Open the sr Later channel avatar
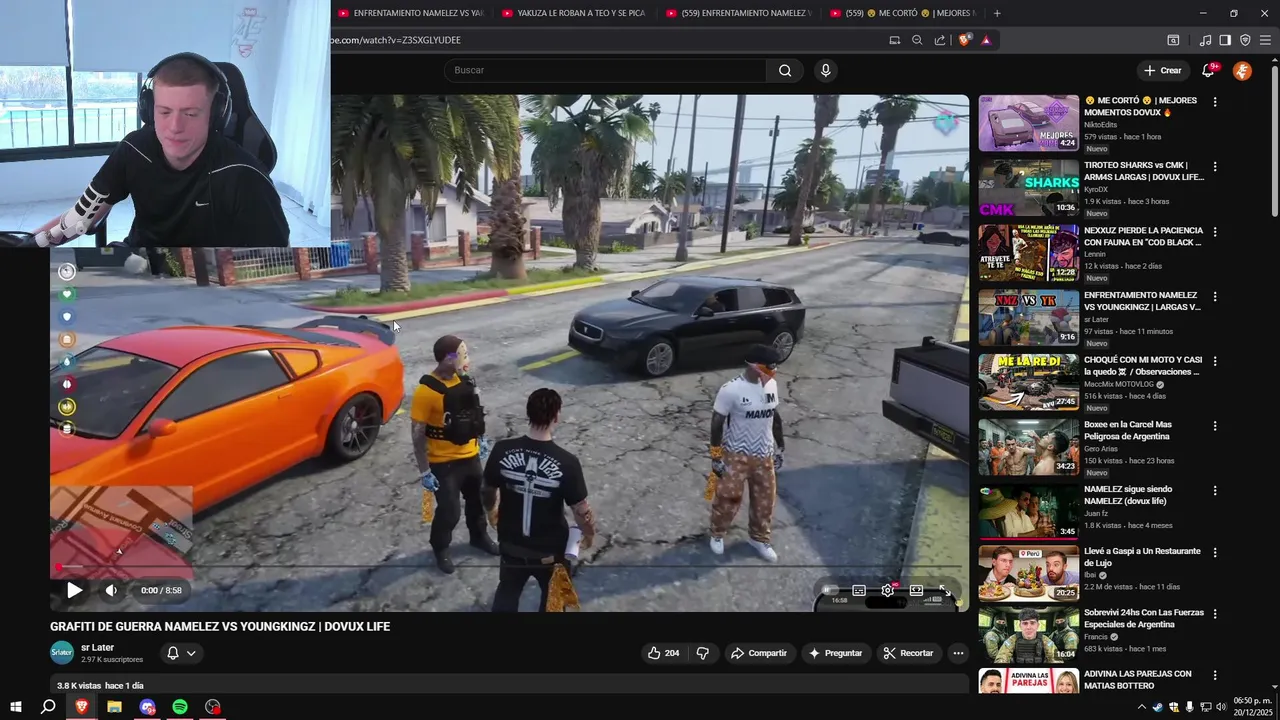Screen dimensions: 1280x720 (62, 653)
